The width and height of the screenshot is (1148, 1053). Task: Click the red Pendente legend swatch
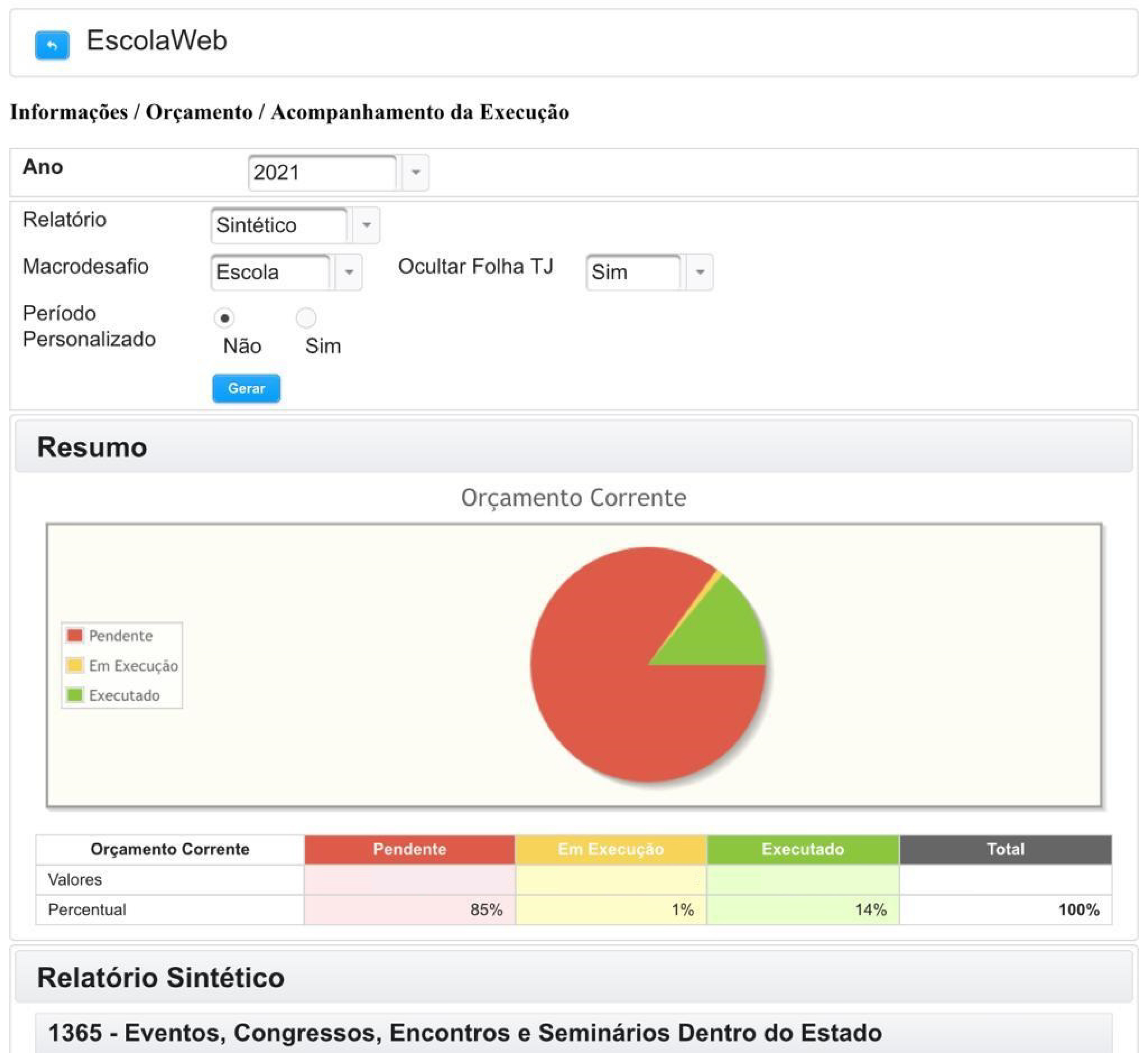click(75, 635)
